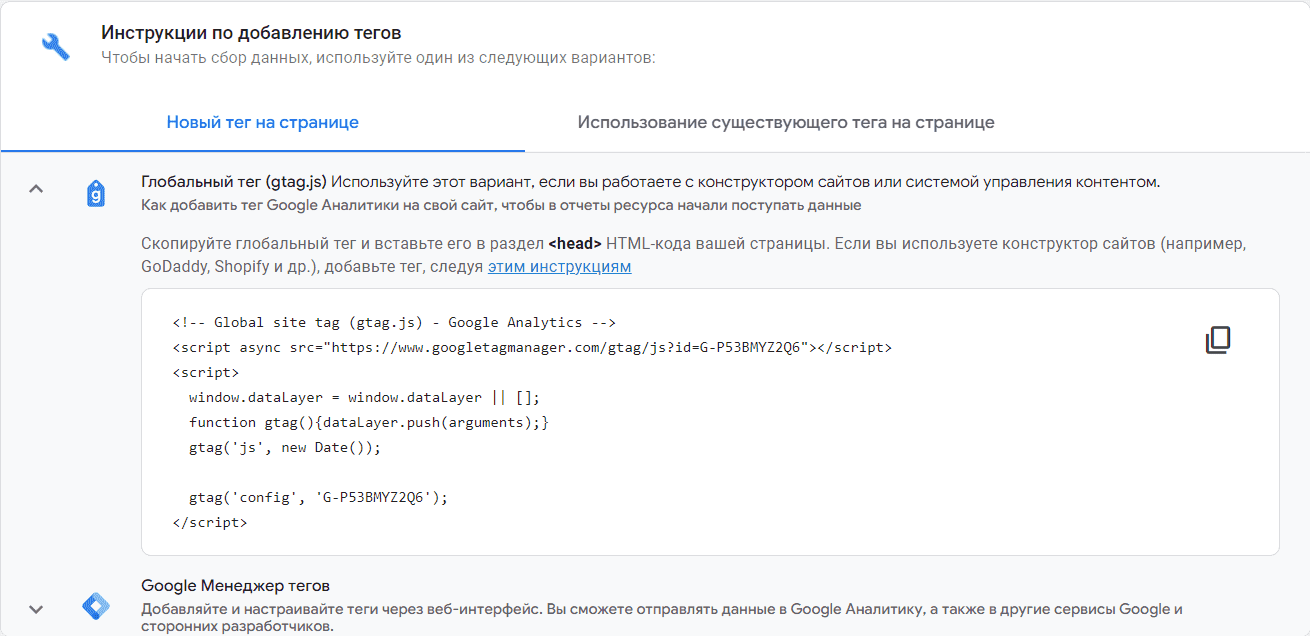Collapse the Глобальный тег (gtag.js) section
The width and height of the screenshot is (1310, 636).
tap(36, 188)
